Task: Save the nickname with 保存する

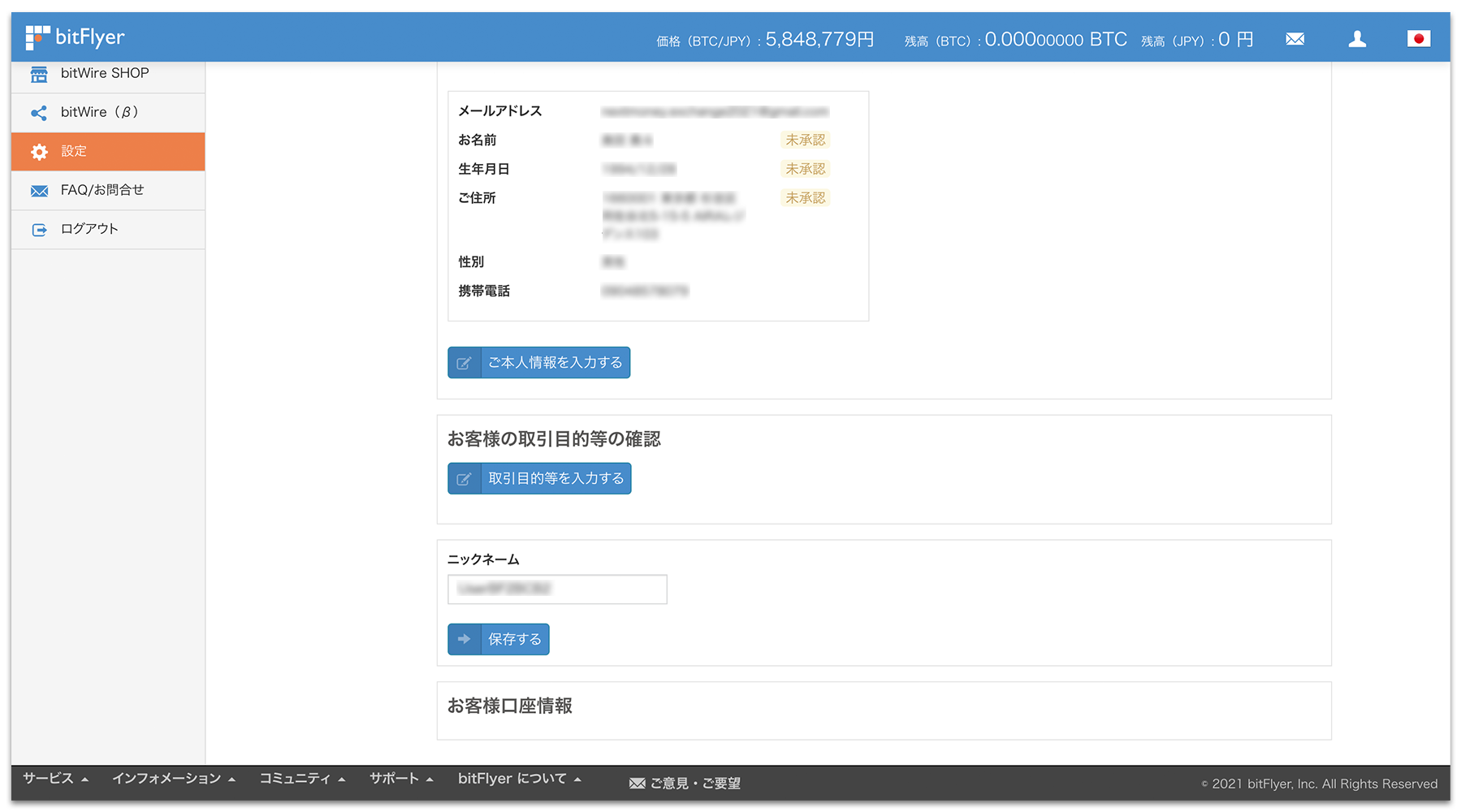Action: pos(498,639)
